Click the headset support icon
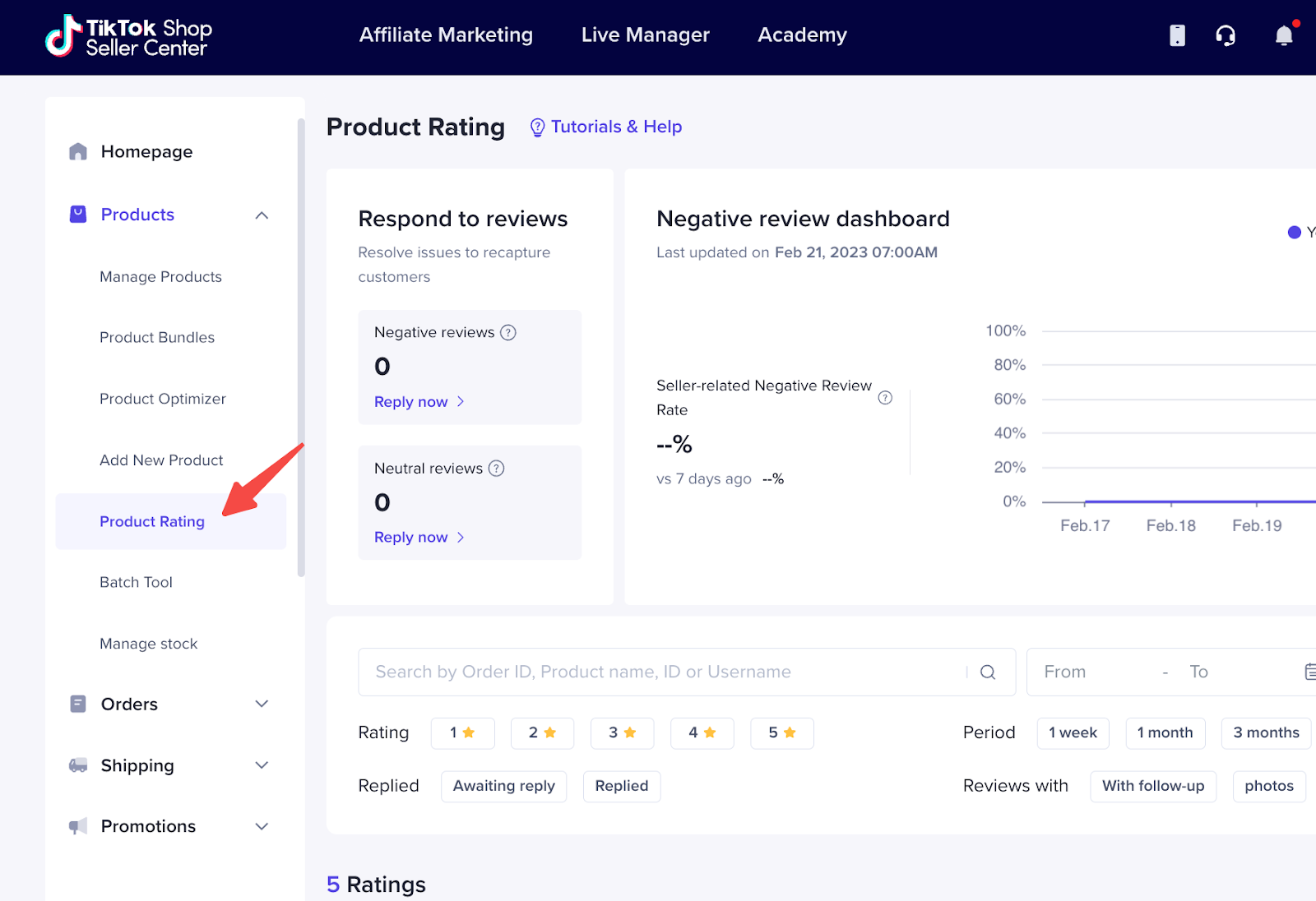Viewport: 1316px width, 901px height. [x=1226, y=36]
